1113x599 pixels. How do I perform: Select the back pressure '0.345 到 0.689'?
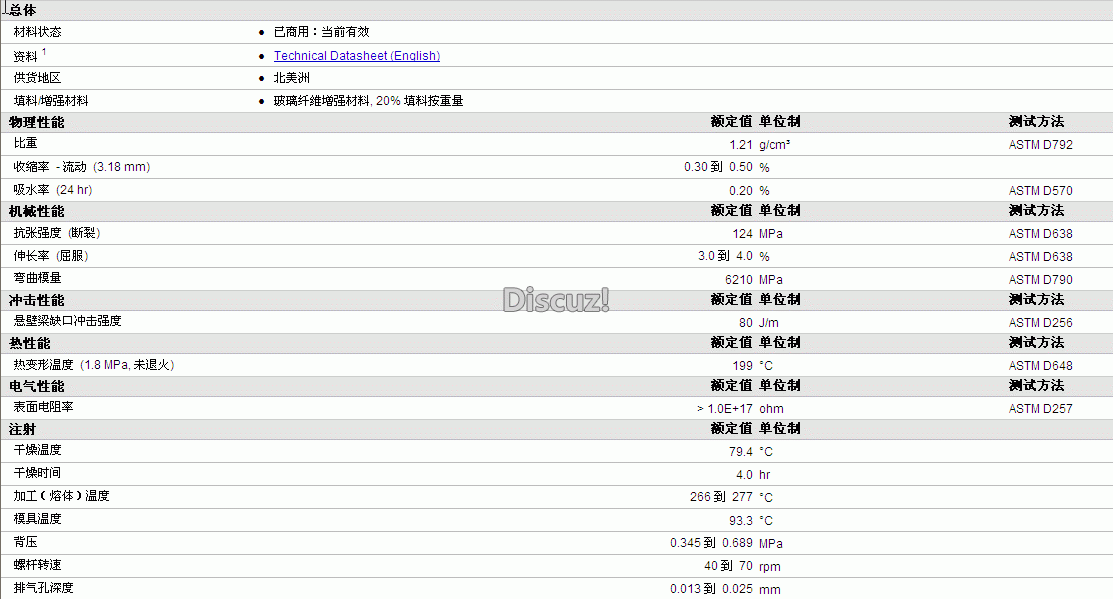[x=711, y=543]
